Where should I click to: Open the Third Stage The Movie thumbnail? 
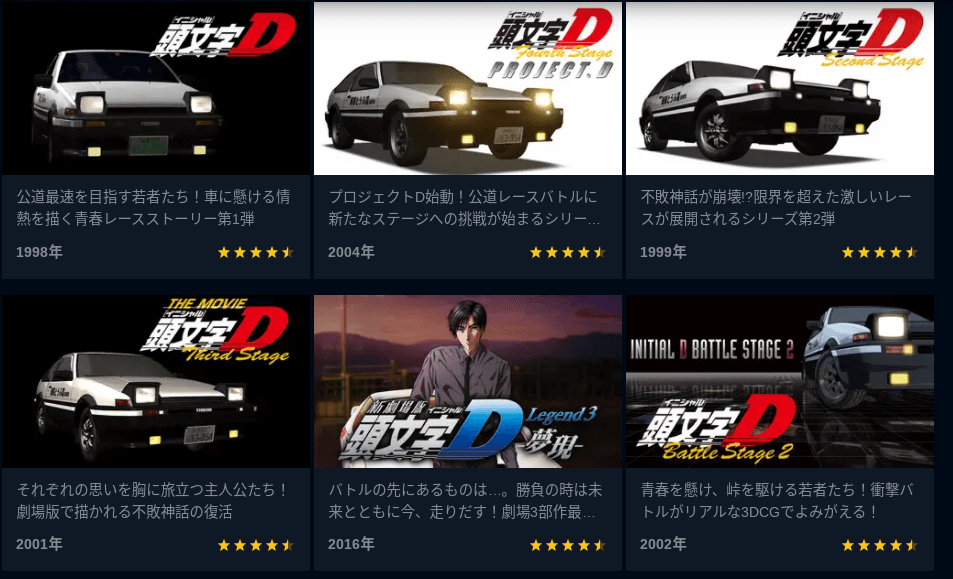[x=156, y=382]
